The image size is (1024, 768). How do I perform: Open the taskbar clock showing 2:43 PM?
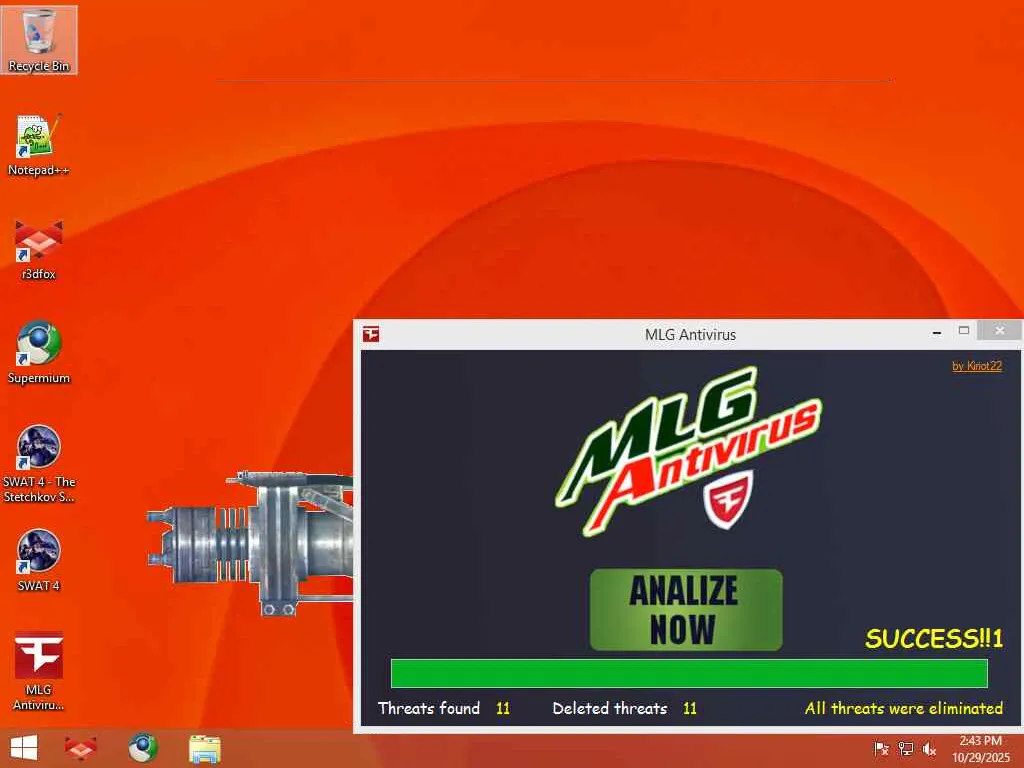pos(980,749)
